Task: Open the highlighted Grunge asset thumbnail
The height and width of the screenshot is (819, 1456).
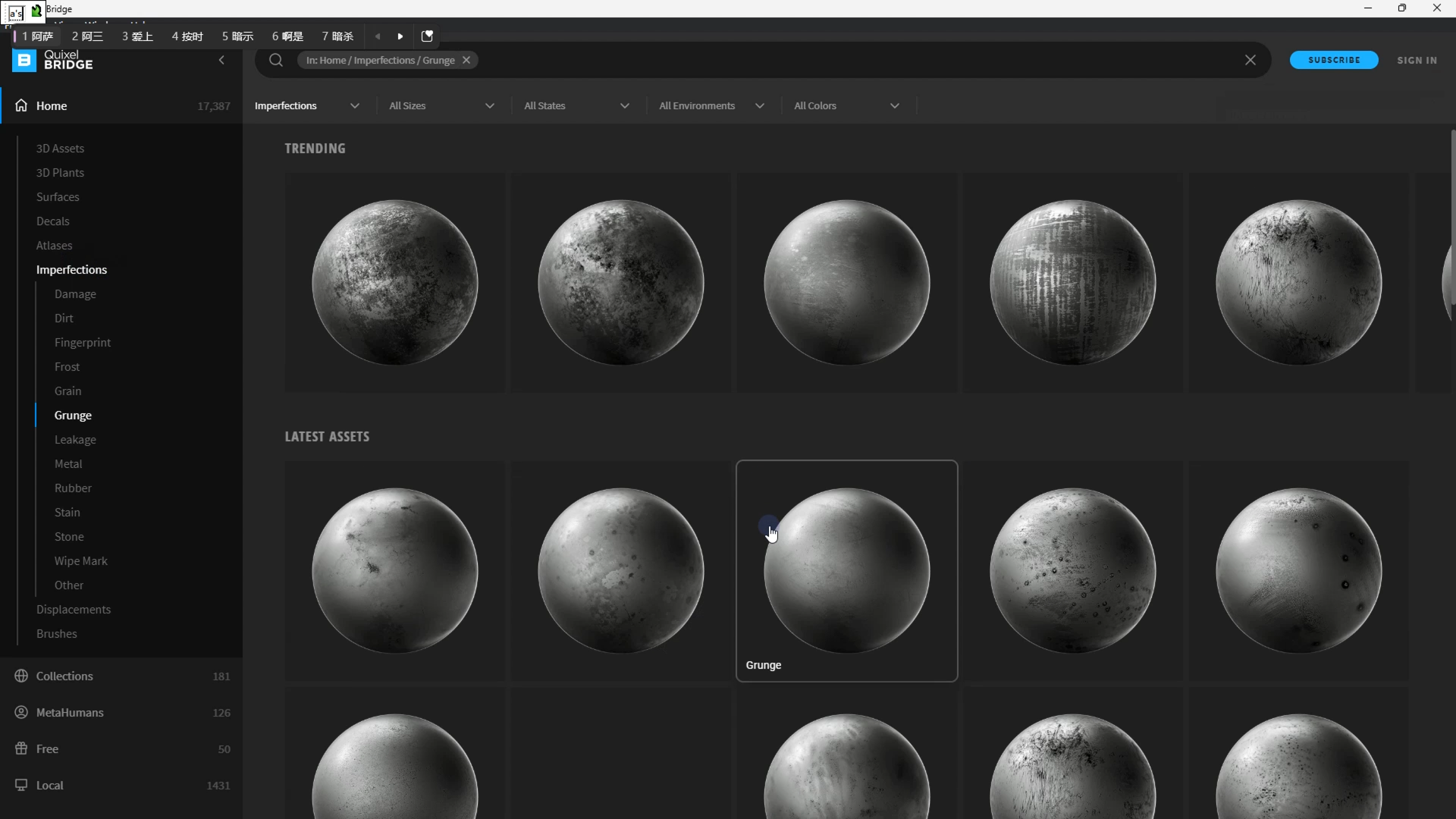Action: [846, 570]
